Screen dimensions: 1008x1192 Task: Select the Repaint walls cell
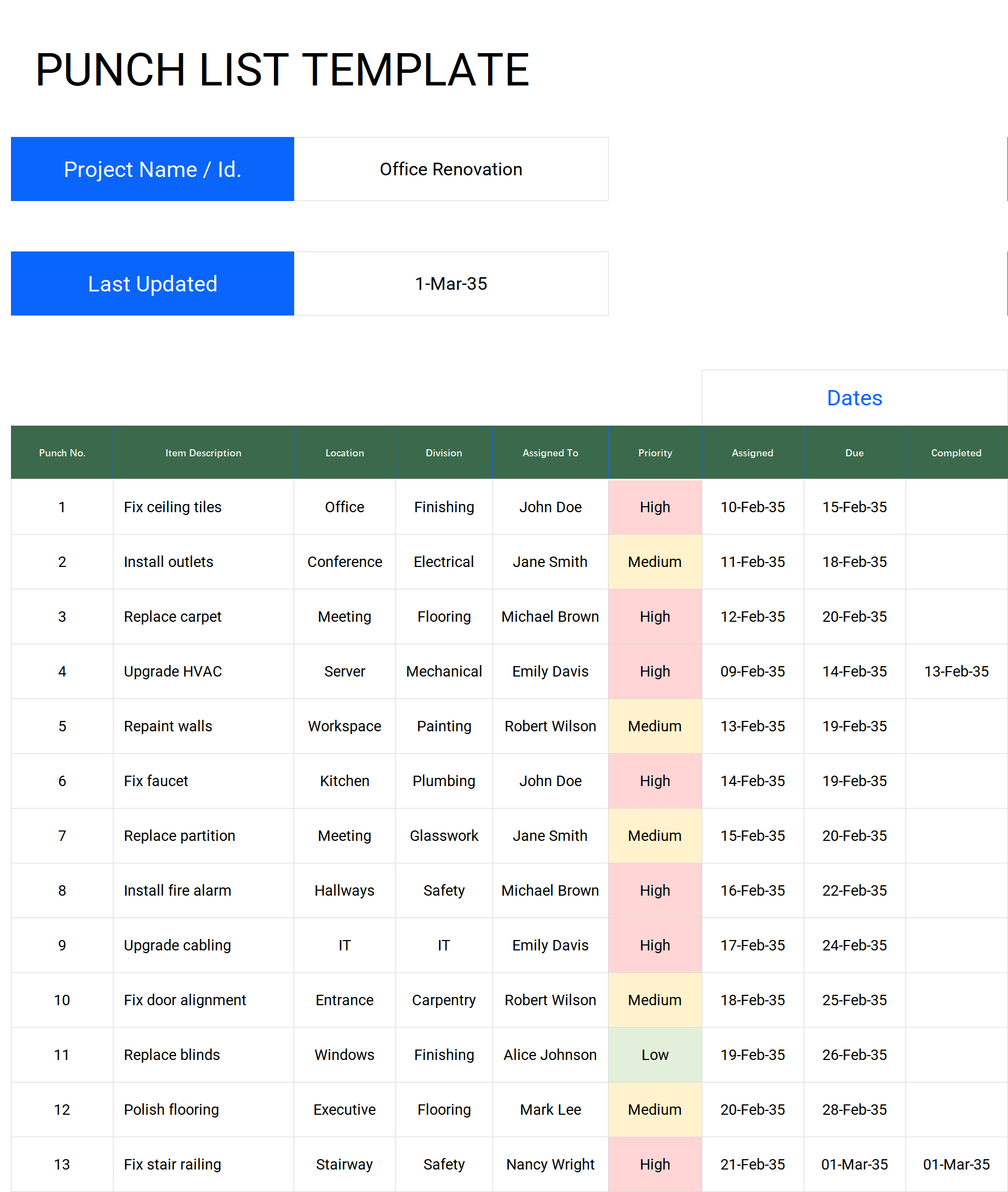coord(203,726)
